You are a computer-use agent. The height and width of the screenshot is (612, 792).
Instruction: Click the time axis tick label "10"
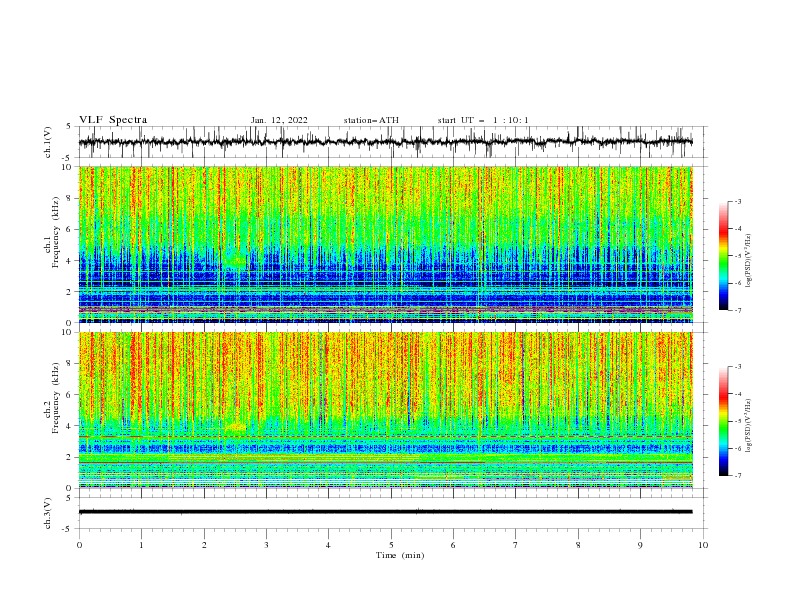pyautogui.click(x=703, y=545)
